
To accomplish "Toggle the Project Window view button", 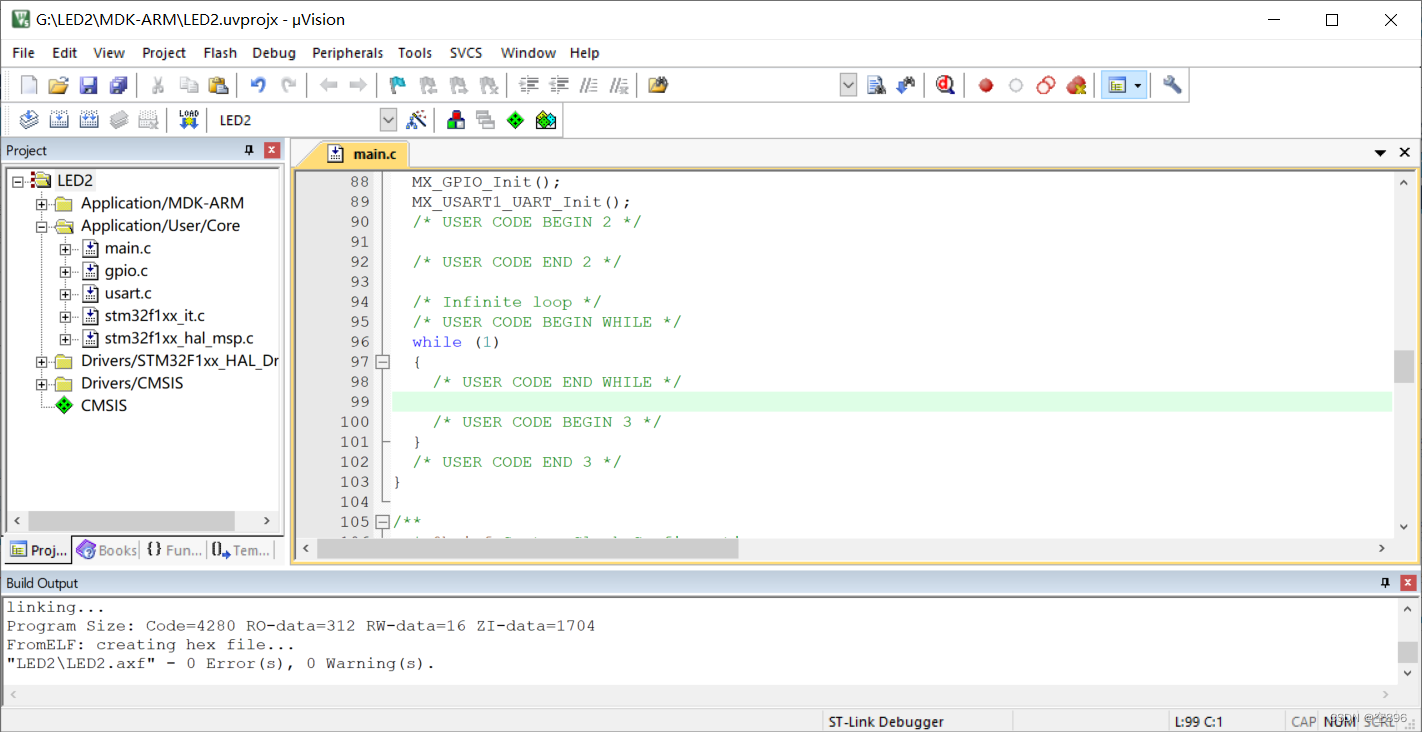I will click(x=1116, y=86).
